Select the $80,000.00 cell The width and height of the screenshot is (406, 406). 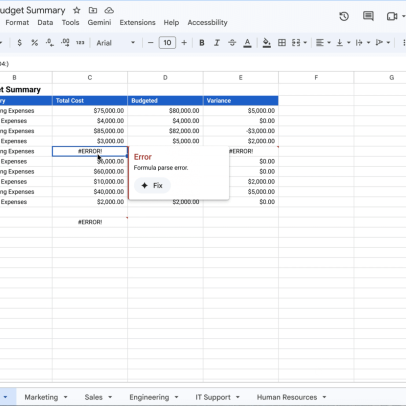coord(165,111)
